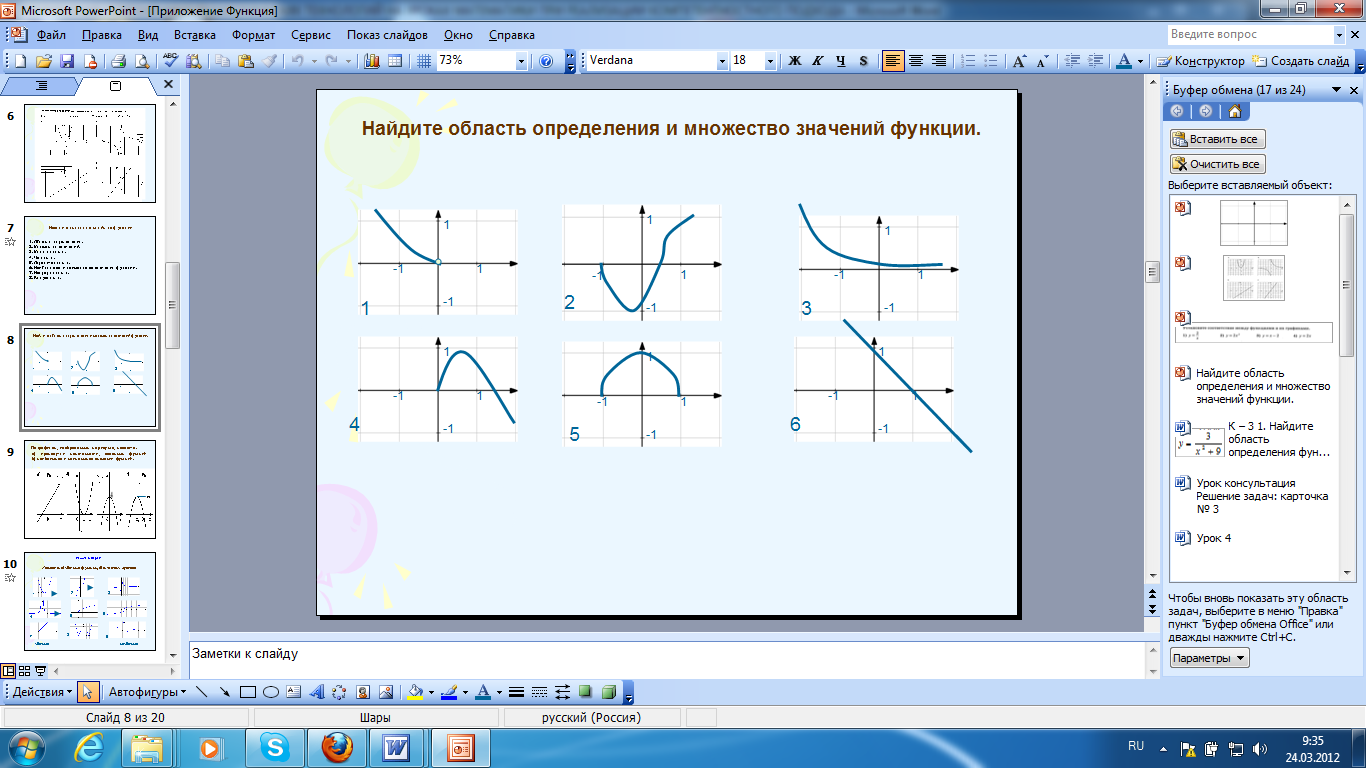
Task: Click the Insert Table icon
Action: click(x=395, y=61)
